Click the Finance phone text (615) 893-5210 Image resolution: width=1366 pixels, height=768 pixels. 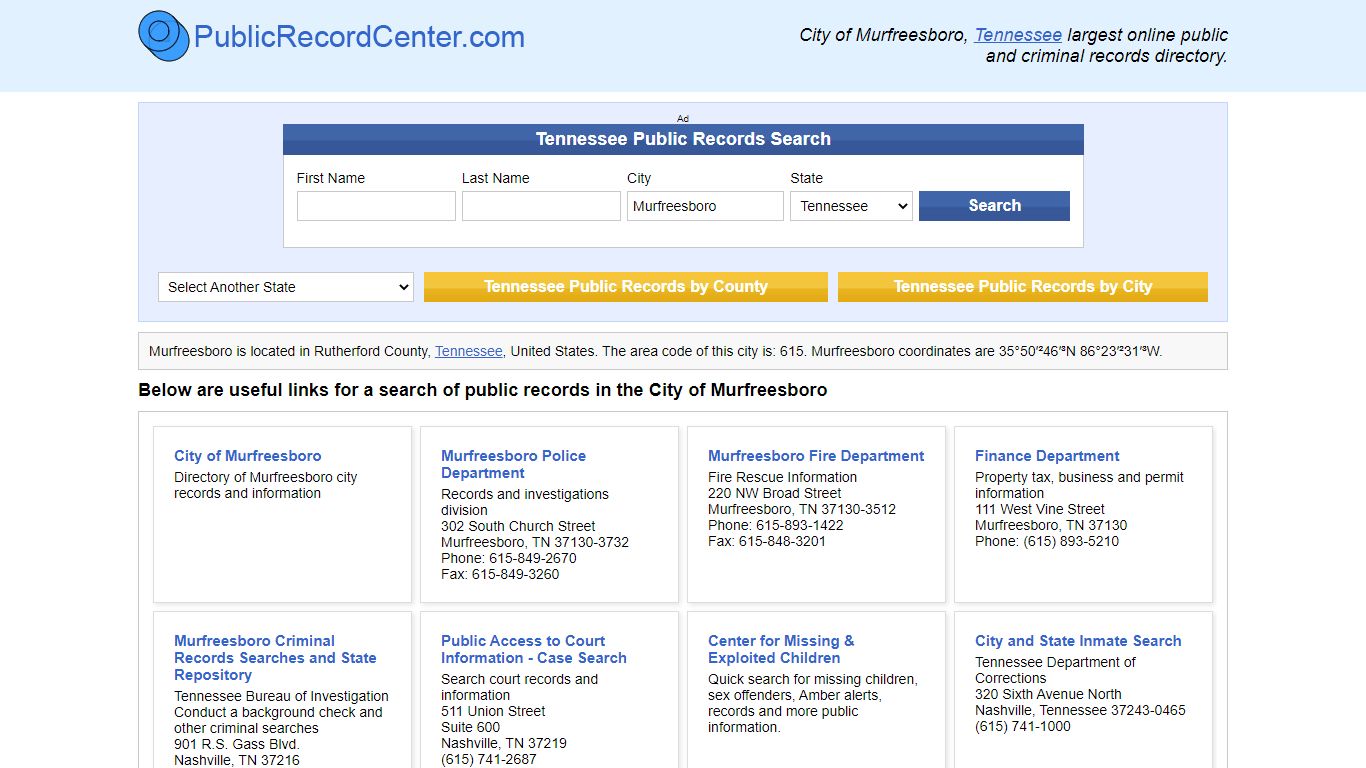tap(1071, 541)
